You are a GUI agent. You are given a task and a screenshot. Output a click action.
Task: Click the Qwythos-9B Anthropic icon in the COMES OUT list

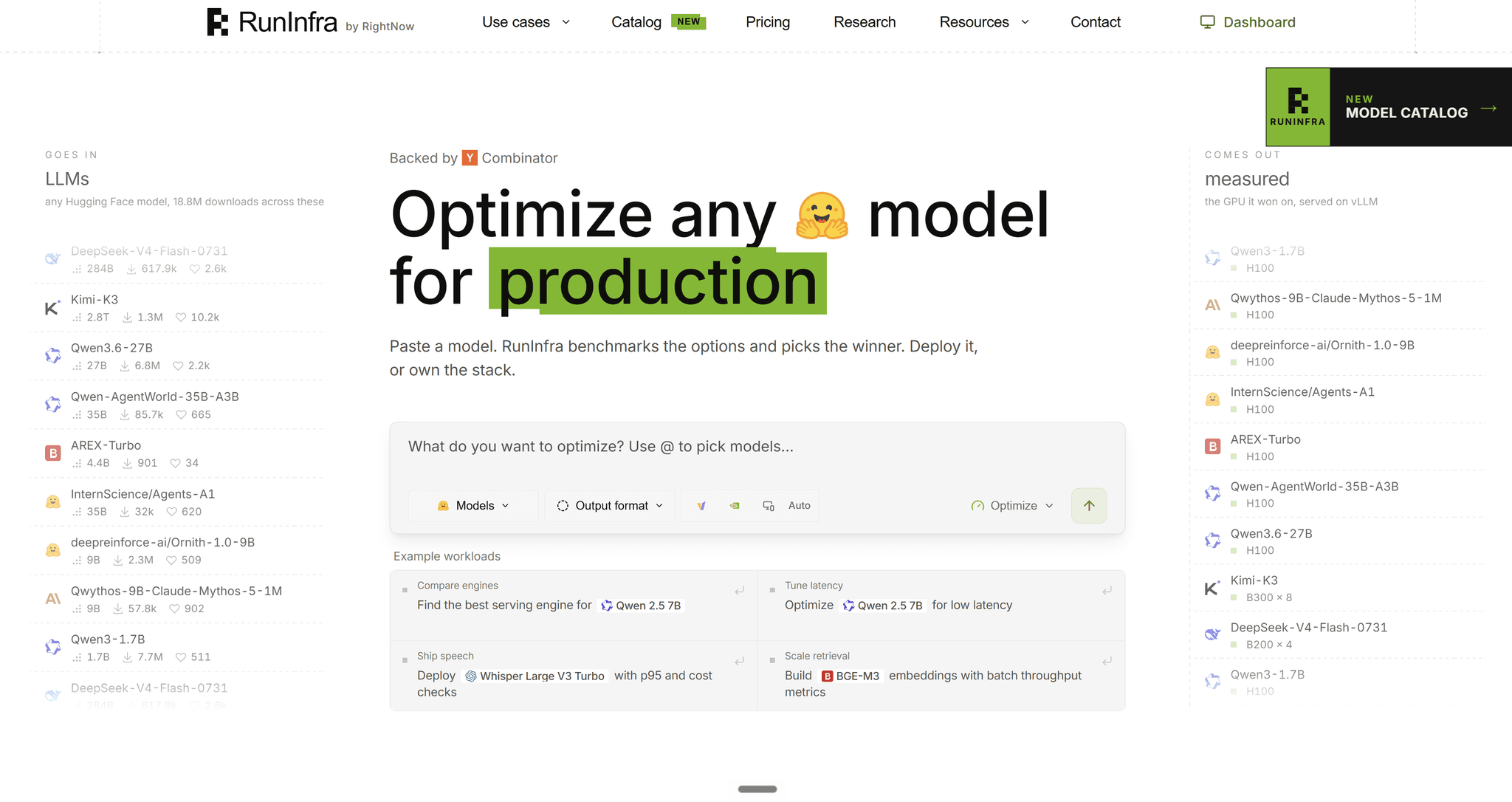[x=1212, y=306]
